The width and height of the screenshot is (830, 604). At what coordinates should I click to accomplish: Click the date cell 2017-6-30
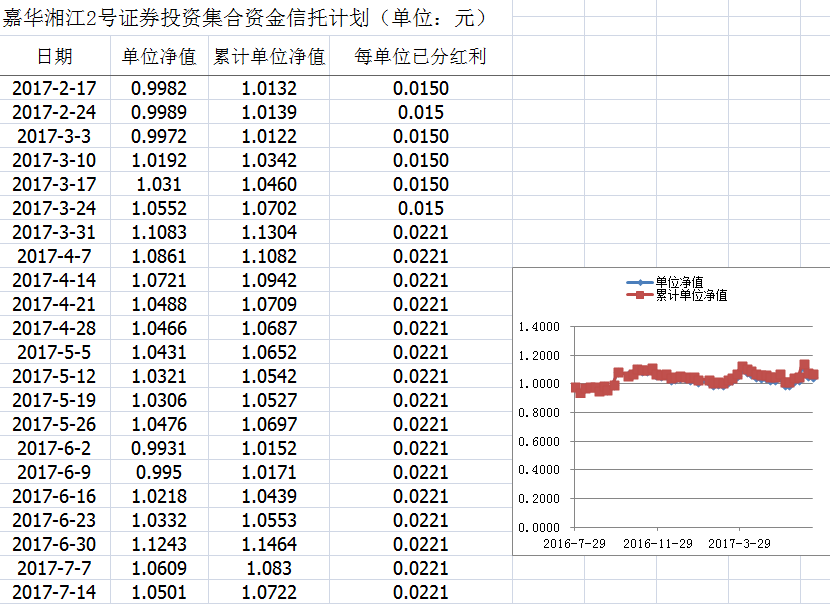pyautogui.click(x=54, y=544)
